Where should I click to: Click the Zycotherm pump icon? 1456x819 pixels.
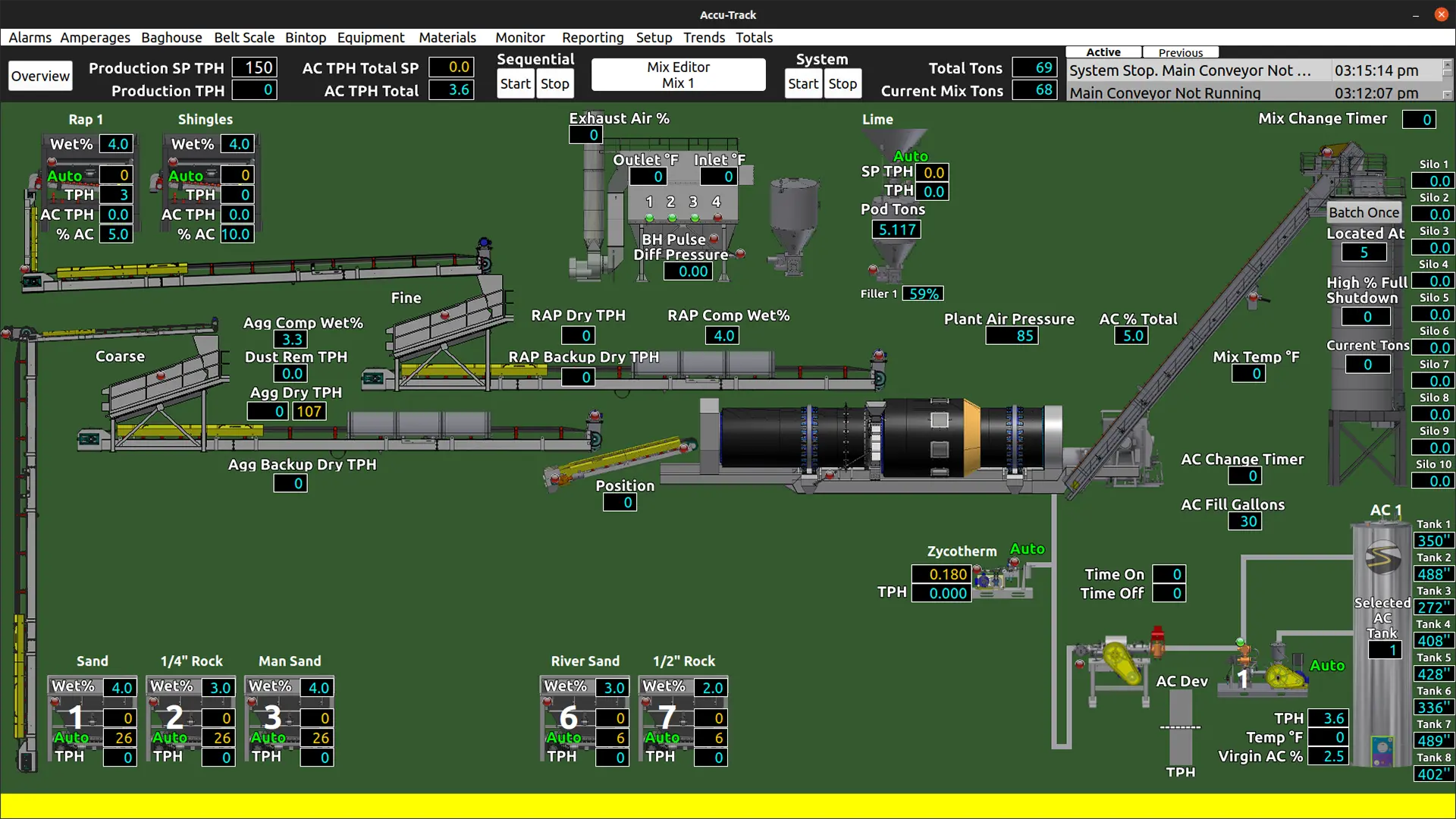tap(1003, 580)
